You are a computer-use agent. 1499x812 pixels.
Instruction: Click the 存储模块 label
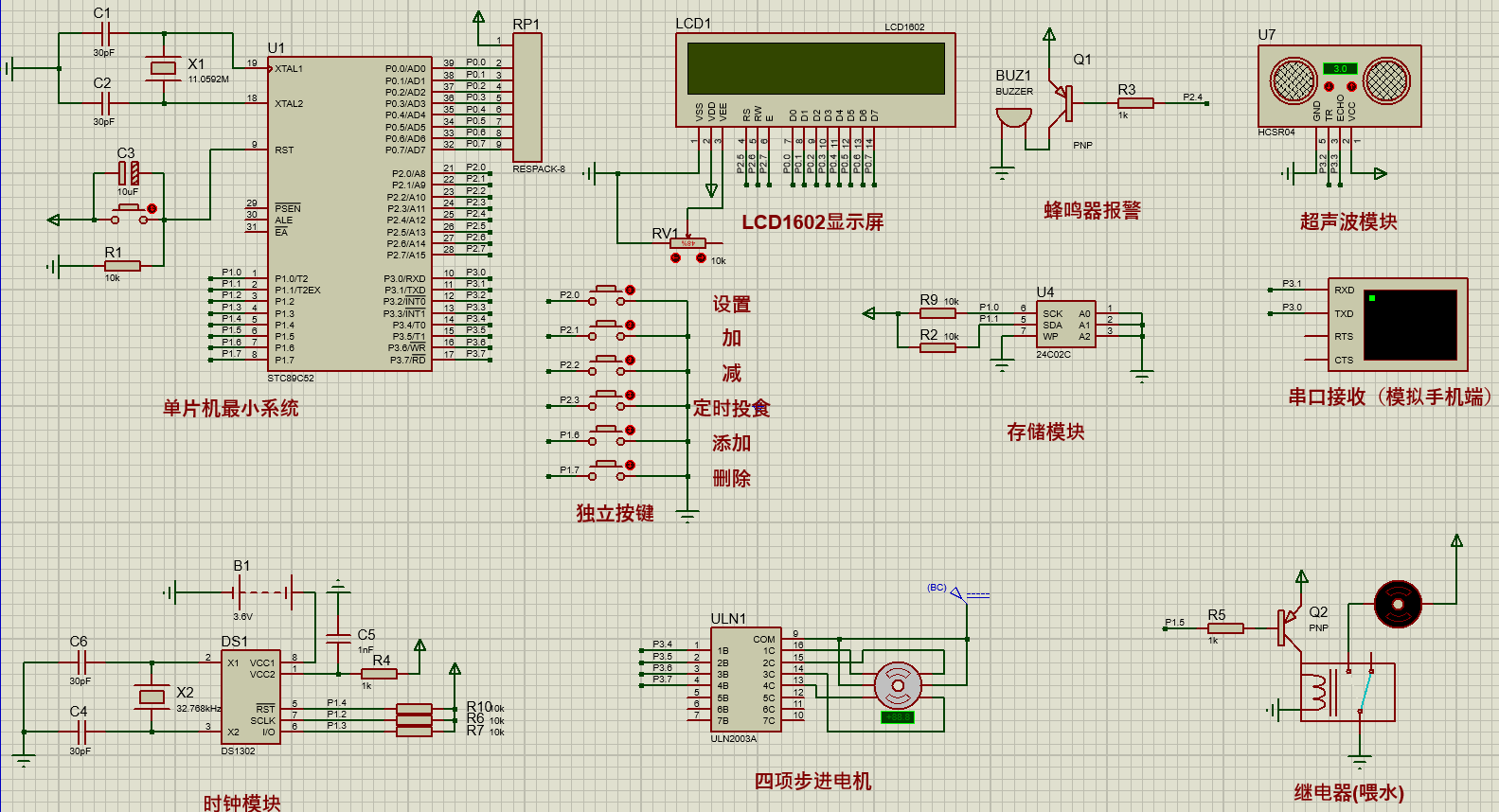click(1045, 432)
